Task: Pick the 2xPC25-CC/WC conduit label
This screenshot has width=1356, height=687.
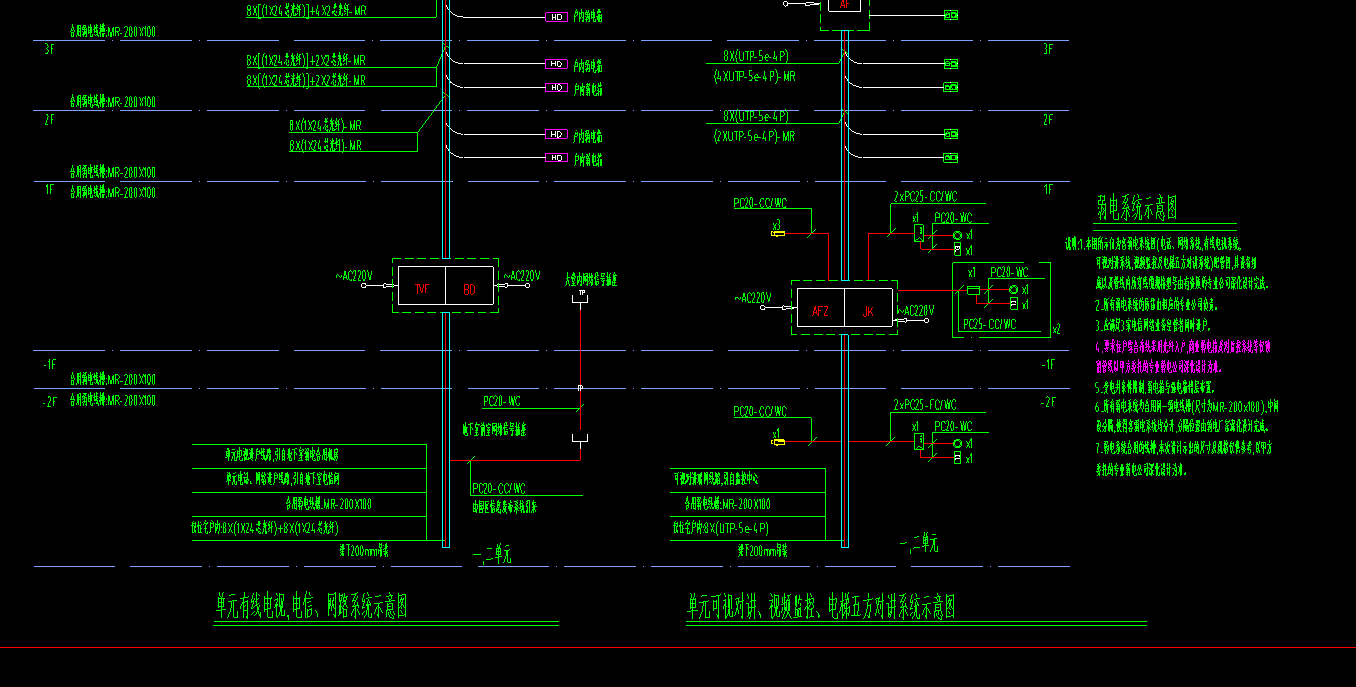Action: coord(925,197)
